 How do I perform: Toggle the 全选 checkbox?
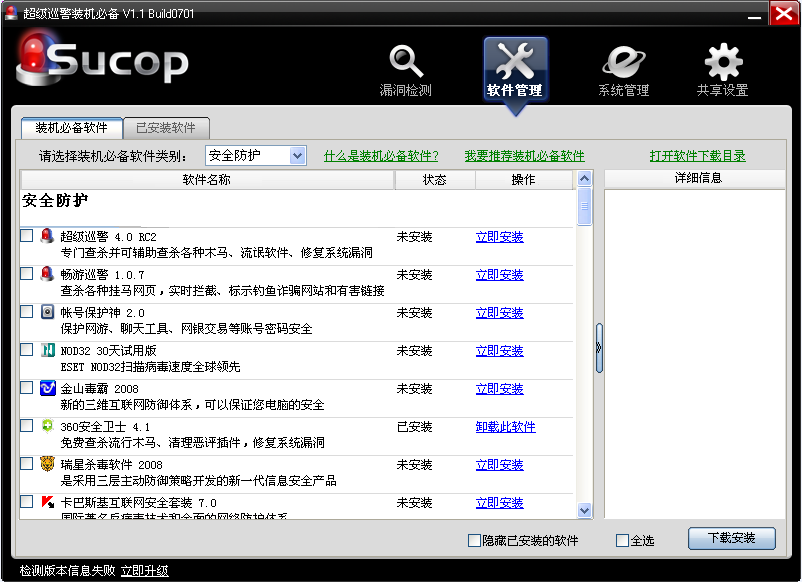pyautogui.click(x=622, y=540)
